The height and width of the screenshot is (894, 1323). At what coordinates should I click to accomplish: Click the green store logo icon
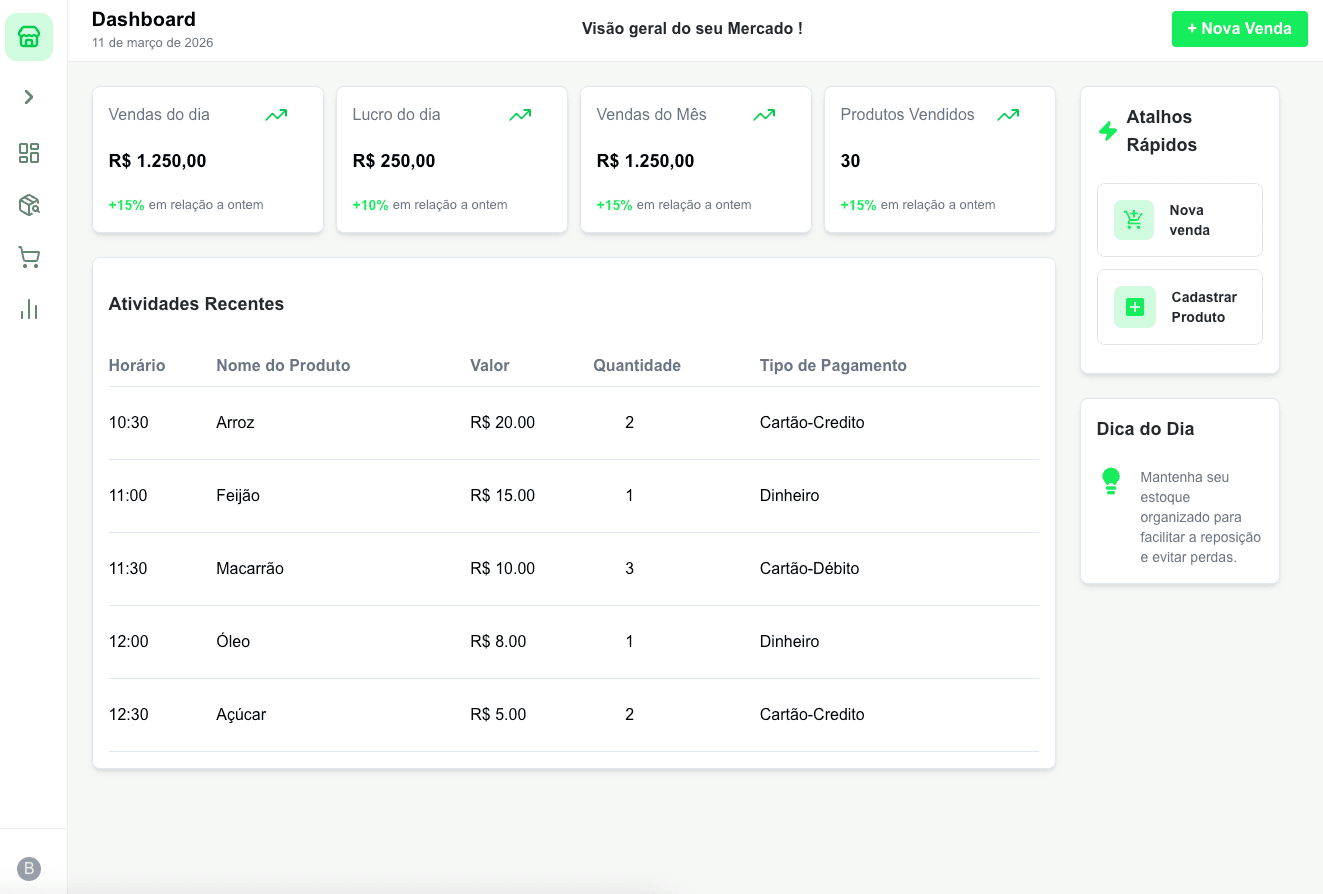[x=29, y=37]
